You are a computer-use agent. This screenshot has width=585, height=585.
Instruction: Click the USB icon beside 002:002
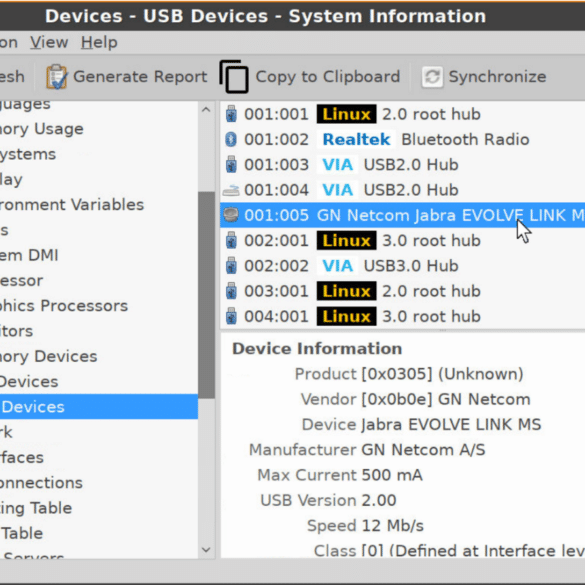(x=231, y=266)
